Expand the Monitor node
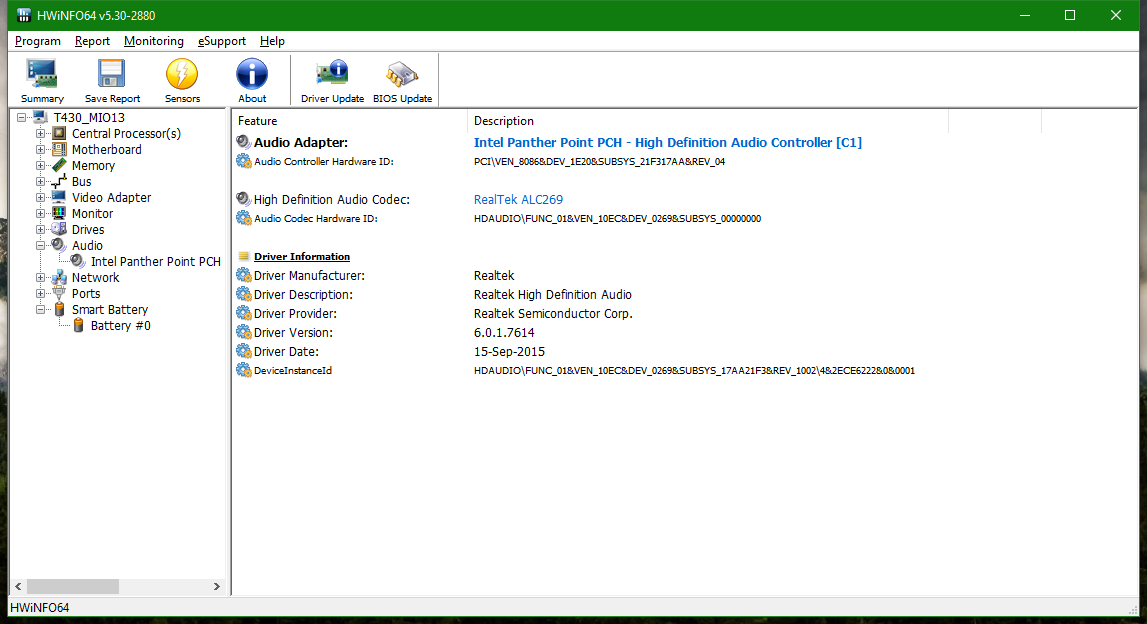This screenshot has height=624, width=1147. (x=41, y=214)
